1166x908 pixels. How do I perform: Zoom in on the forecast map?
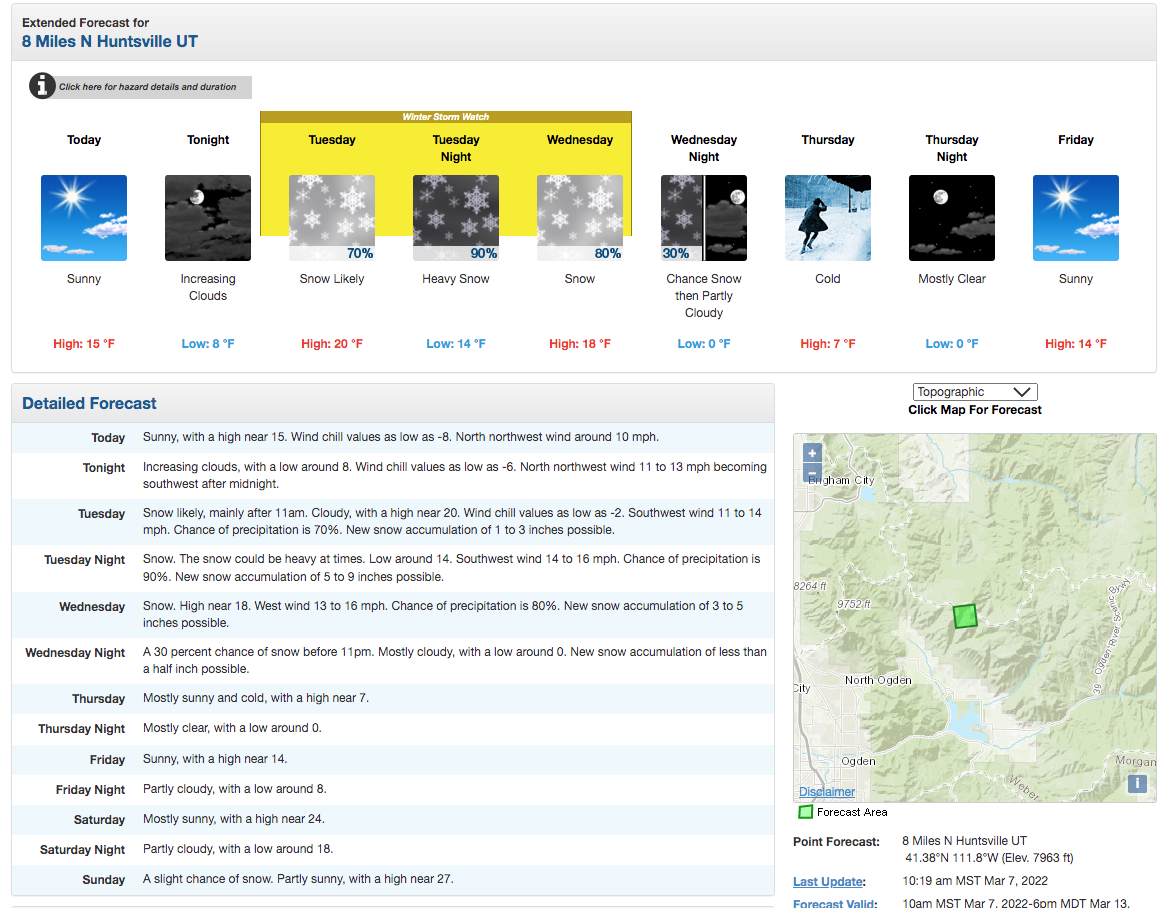tap(813, 453)
